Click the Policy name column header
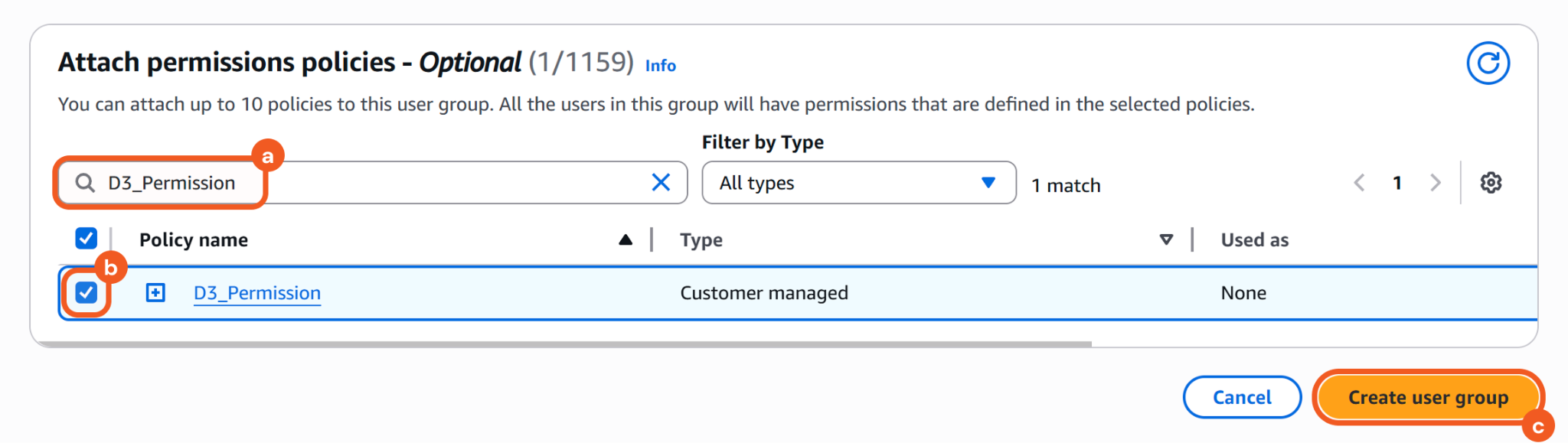 pos(194,240)
